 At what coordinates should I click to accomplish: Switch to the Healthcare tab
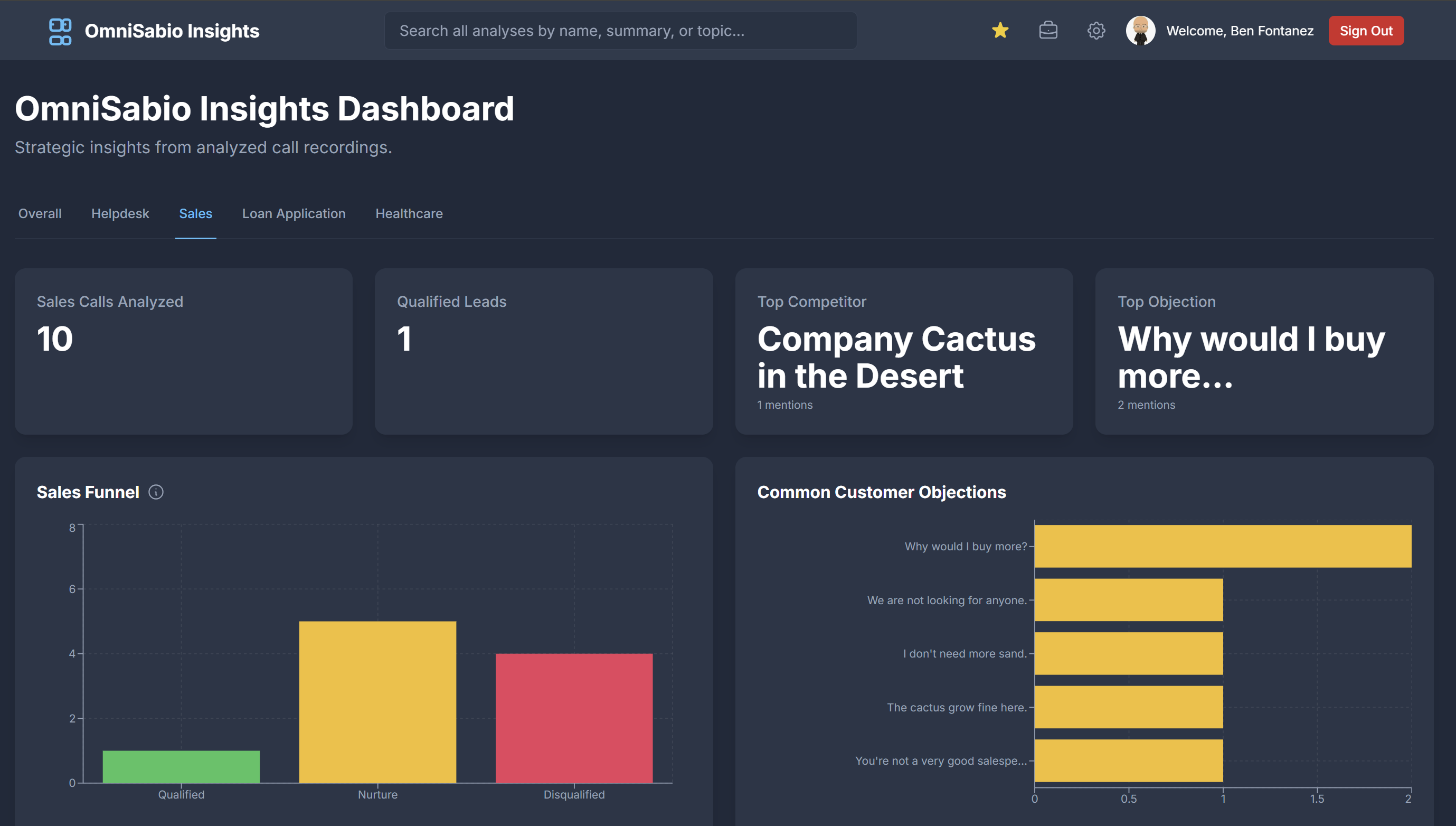click(409, 214)
